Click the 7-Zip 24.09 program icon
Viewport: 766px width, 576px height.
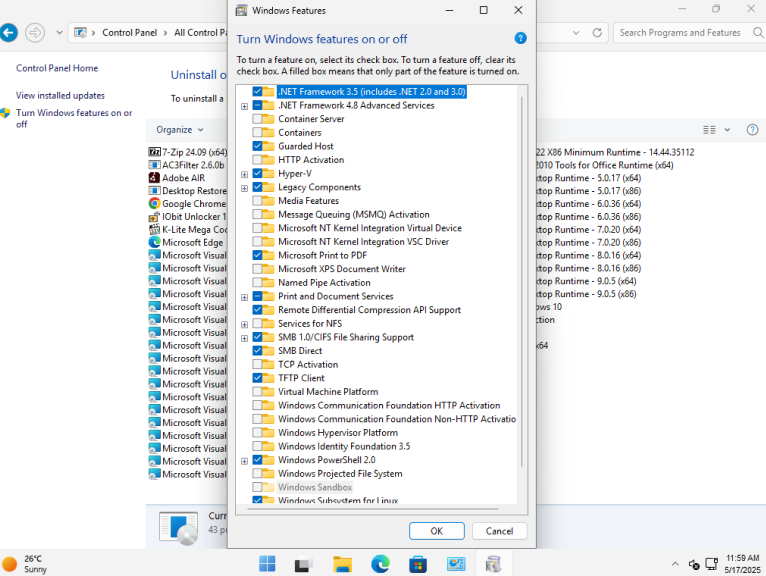tap(154, 152)
